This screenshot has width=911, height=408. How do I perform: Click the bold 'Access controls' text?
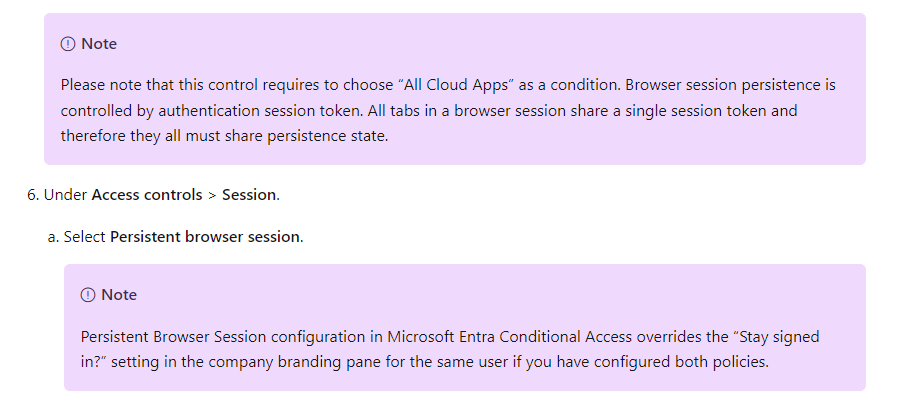point(146,195)
